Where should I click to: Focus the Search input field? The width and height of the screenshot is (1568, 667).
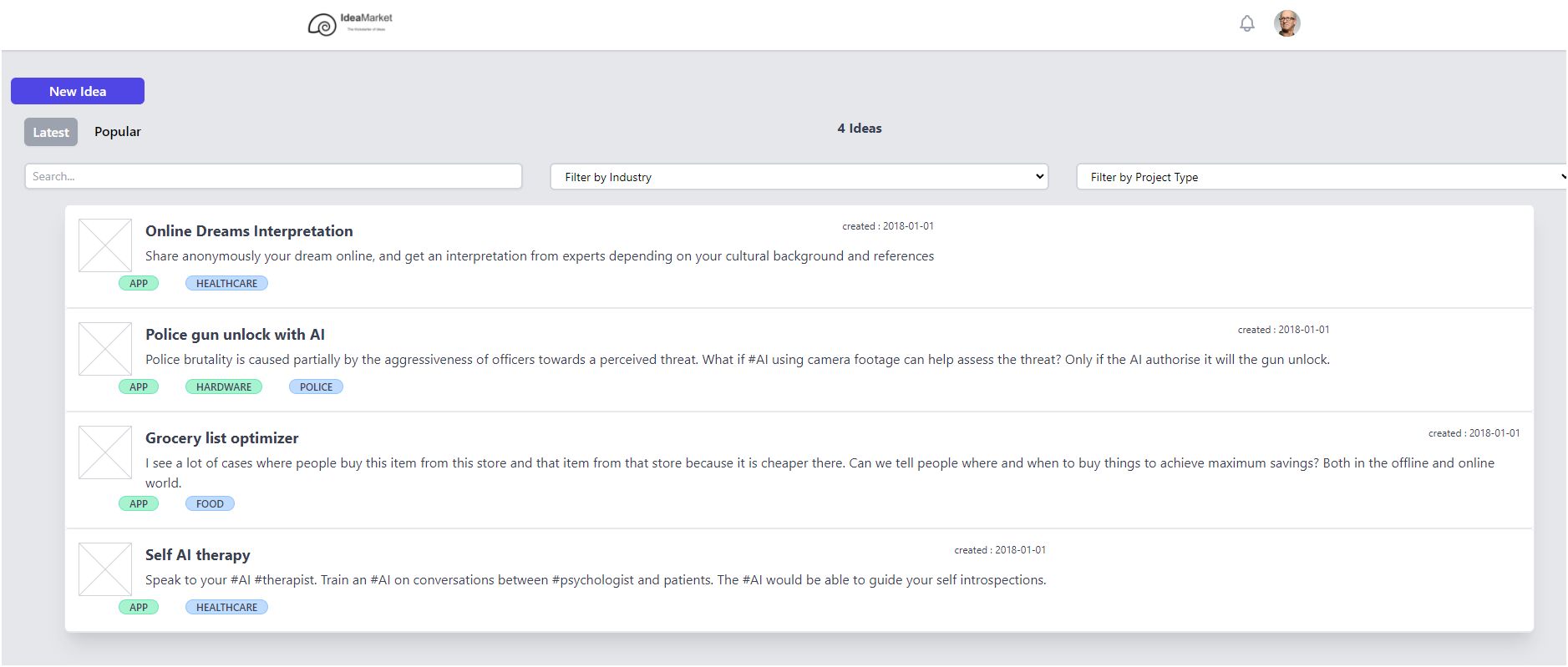[x=273, y=176]
